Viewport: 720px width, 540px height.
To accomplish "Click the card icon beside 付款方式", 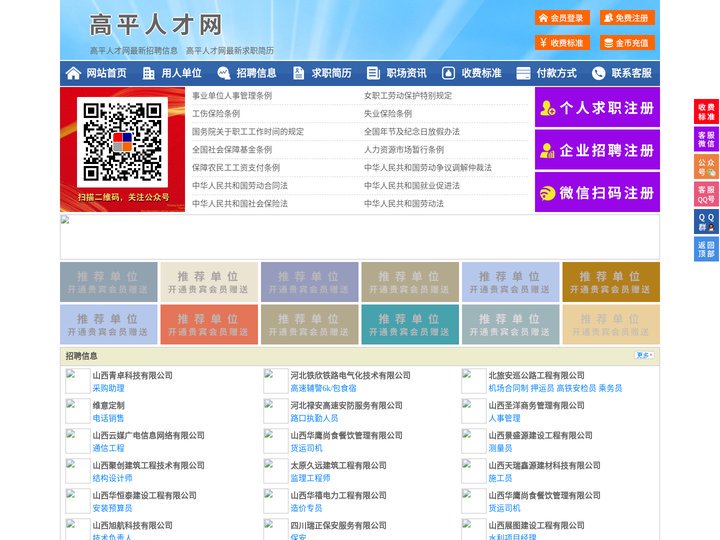I will point(523,73).
